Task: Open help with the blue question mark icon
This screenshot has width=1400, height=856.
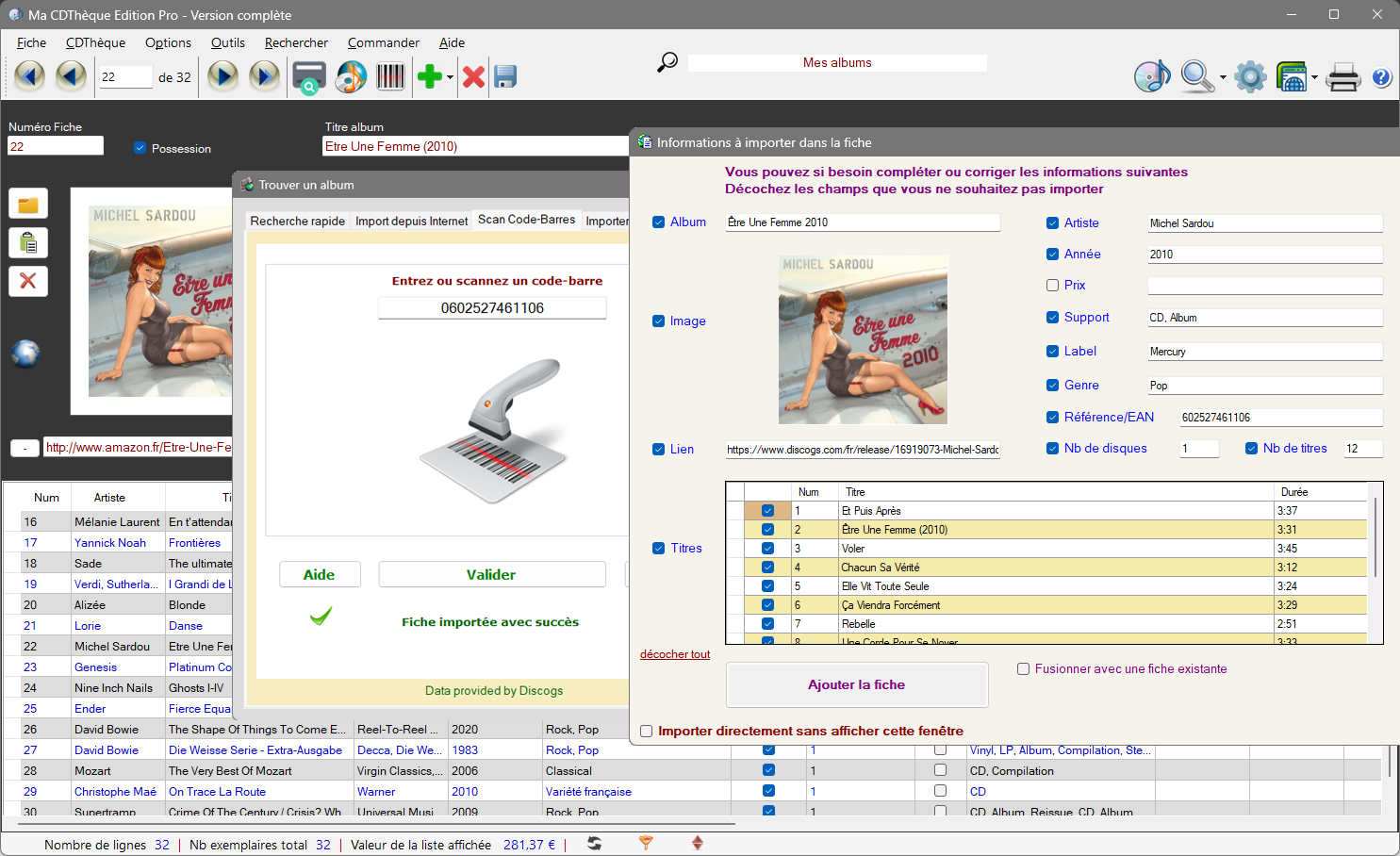Action: click(x=1381, y=76)
